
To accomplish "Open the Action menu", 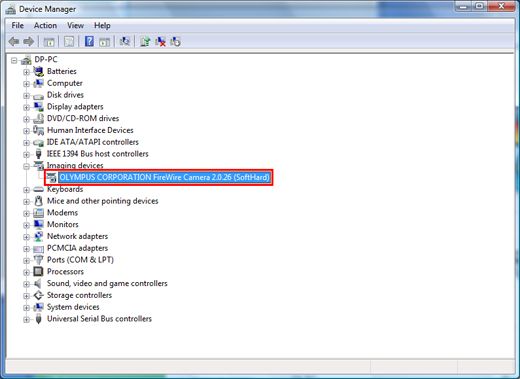I will click(x=45, y=26).
